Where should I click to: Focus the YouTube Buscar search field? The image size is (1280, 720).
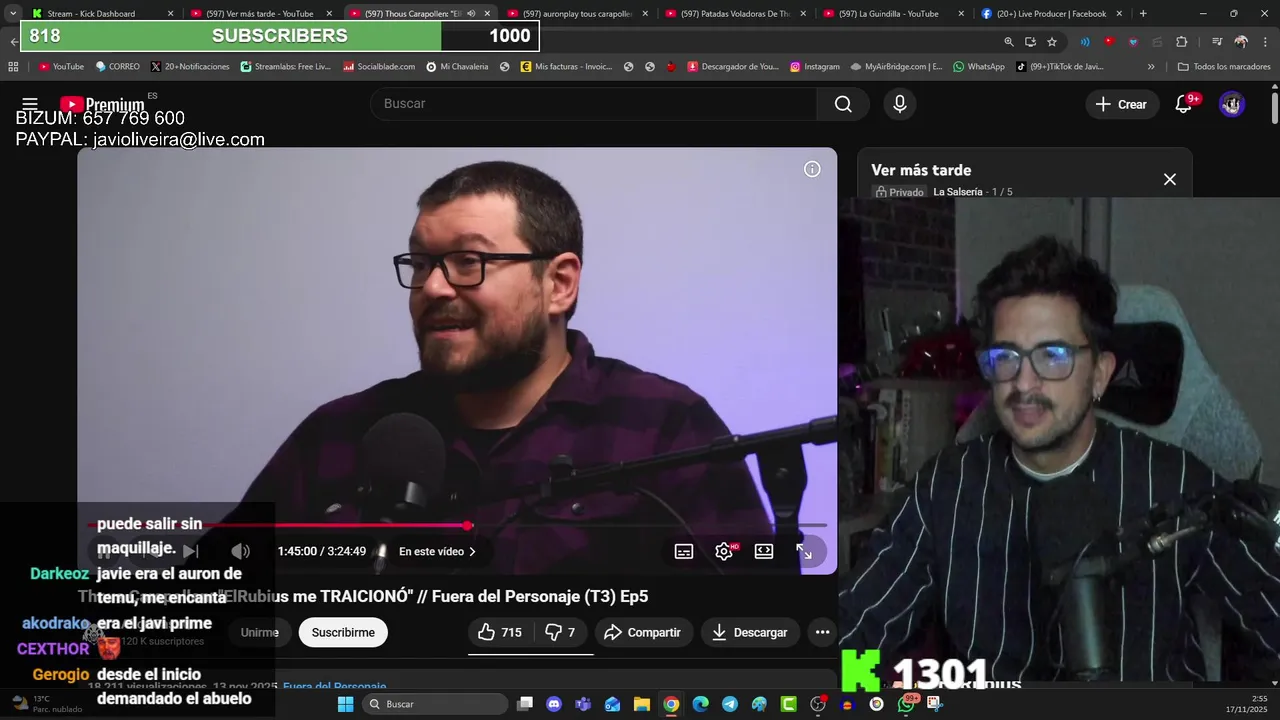coord(594,104)
